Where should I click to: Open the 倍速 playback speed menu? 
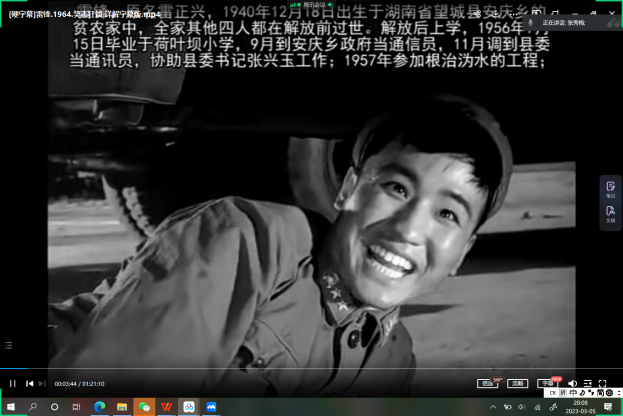[x=487, y=383]
